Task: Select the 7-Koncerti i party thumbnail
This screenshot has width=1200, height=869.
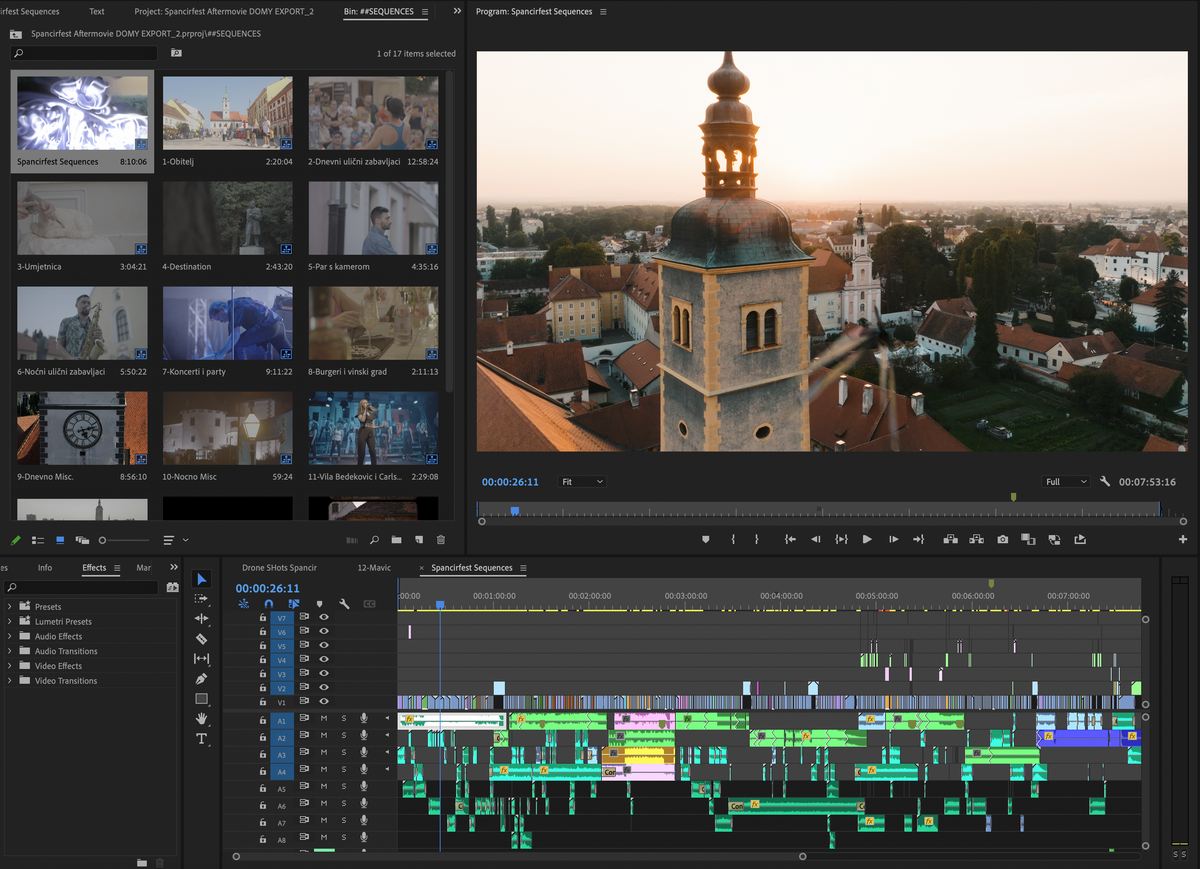Action: coord(227,324)
